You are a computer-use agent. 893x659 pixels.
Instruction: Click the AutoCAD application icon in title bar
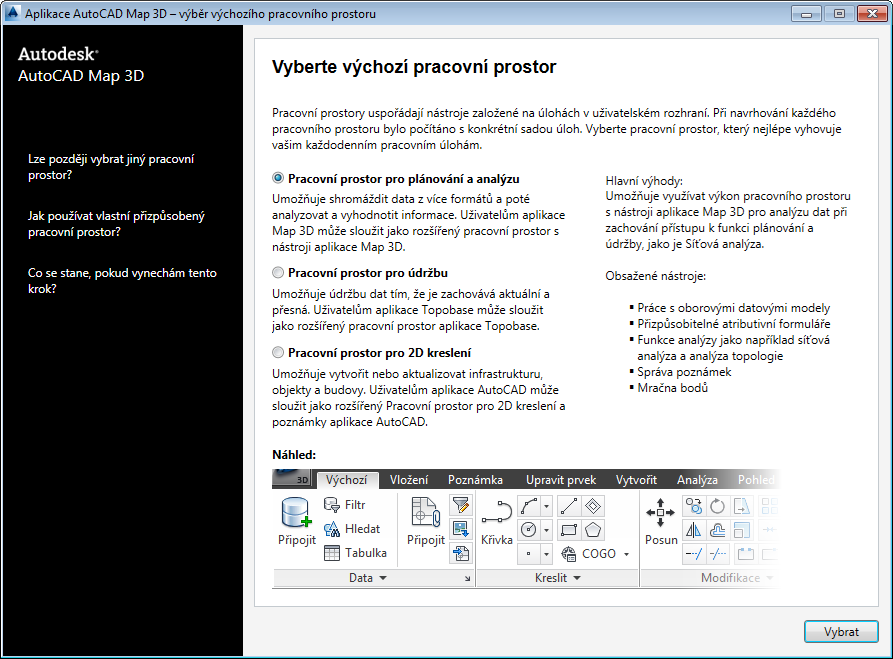[x=12, y=13]
